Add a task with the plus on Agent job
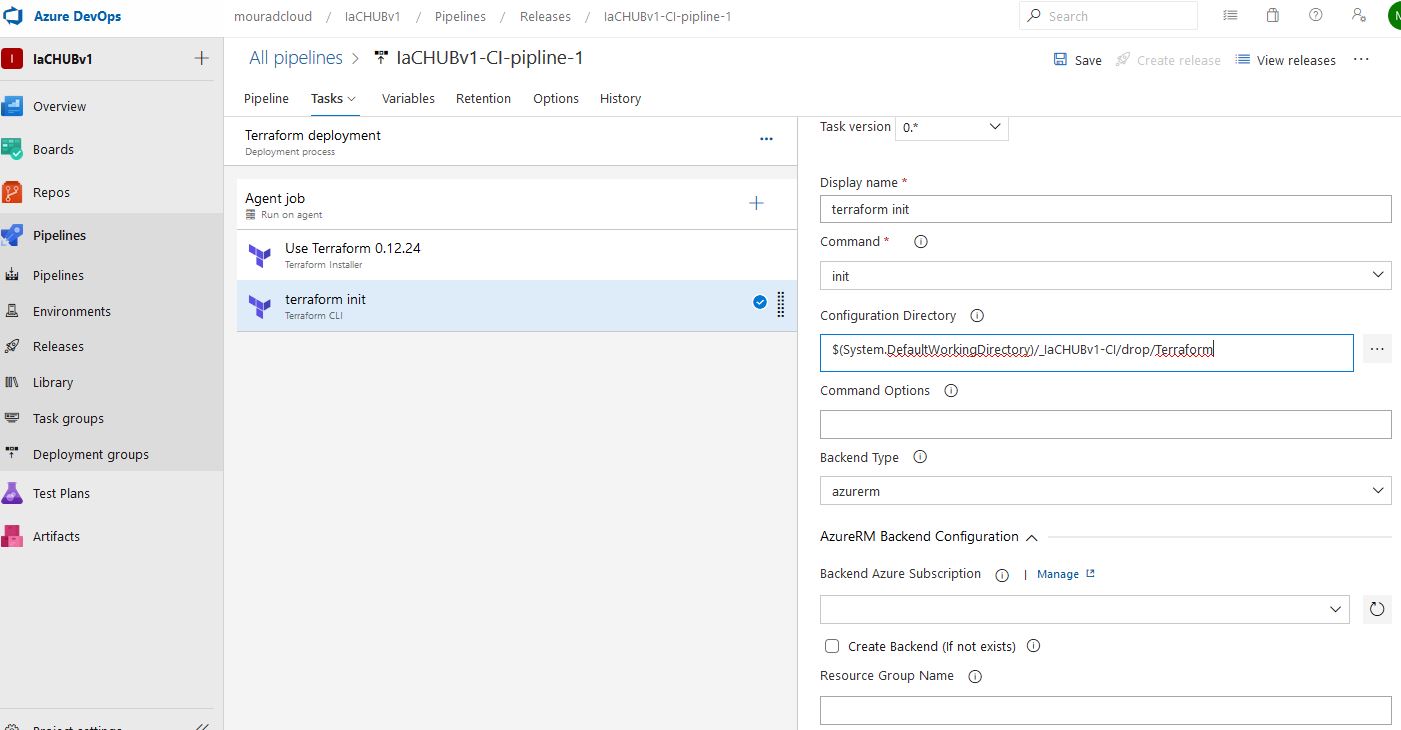 pyautogui.click(x=757, y=203)
